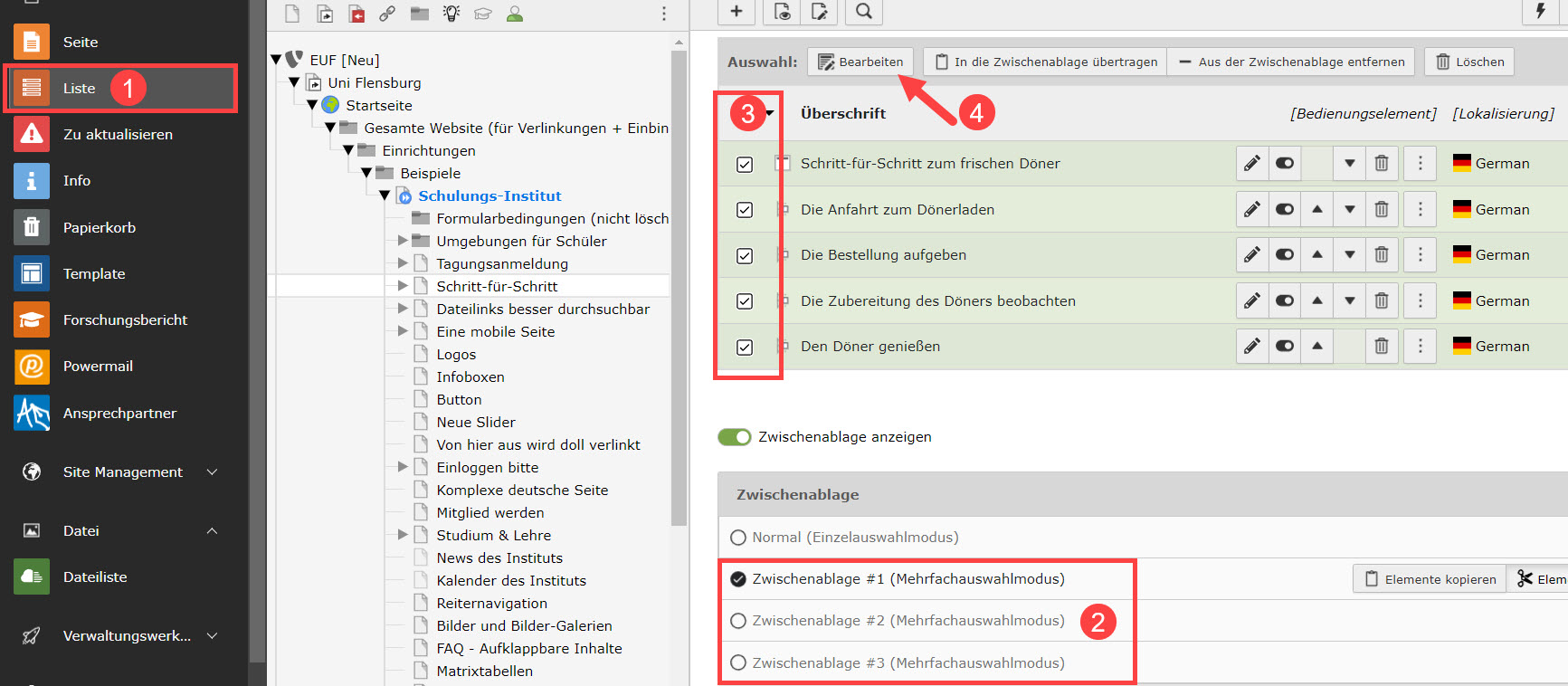
Task: Collapse the 'Schulungs-Institut' tree node
Action: tap(385, 195)
